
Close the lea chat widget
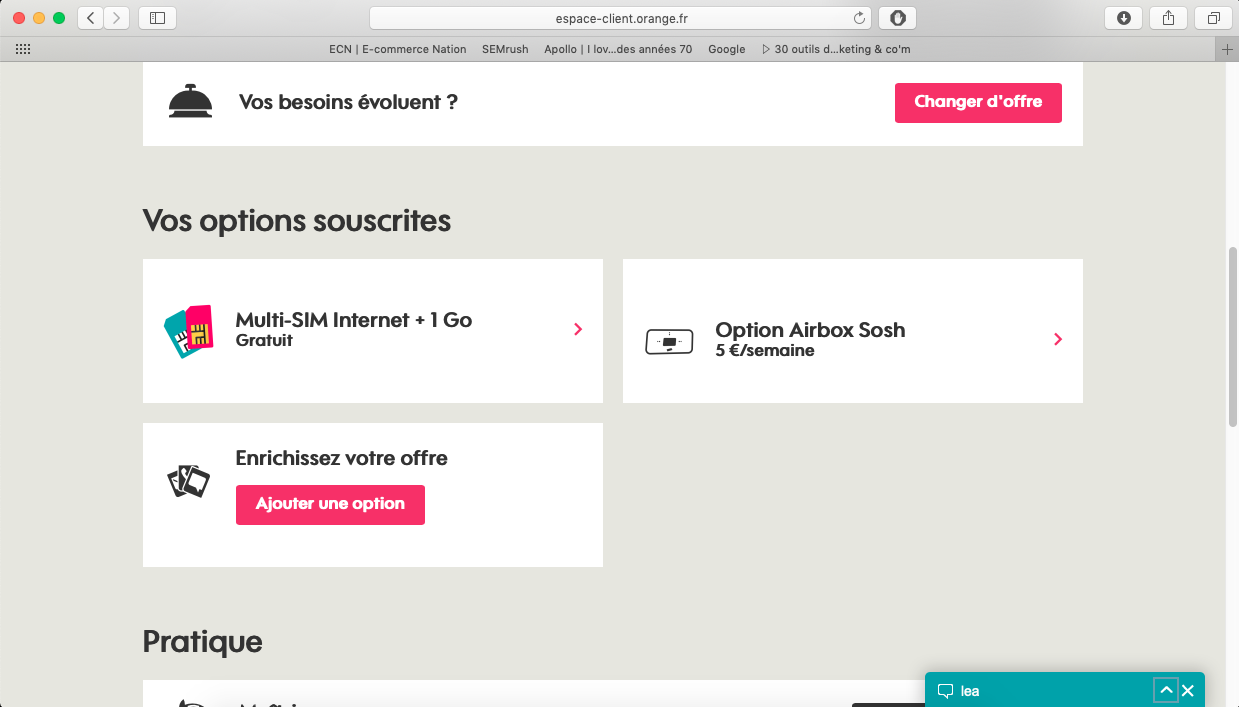(x=1188, y=691)
